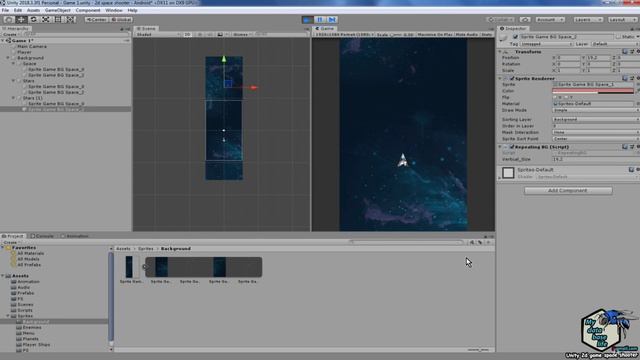Open the Layer dropdown in Inspector
This screenshot has width=640, height=360.
tap(615, 44)
